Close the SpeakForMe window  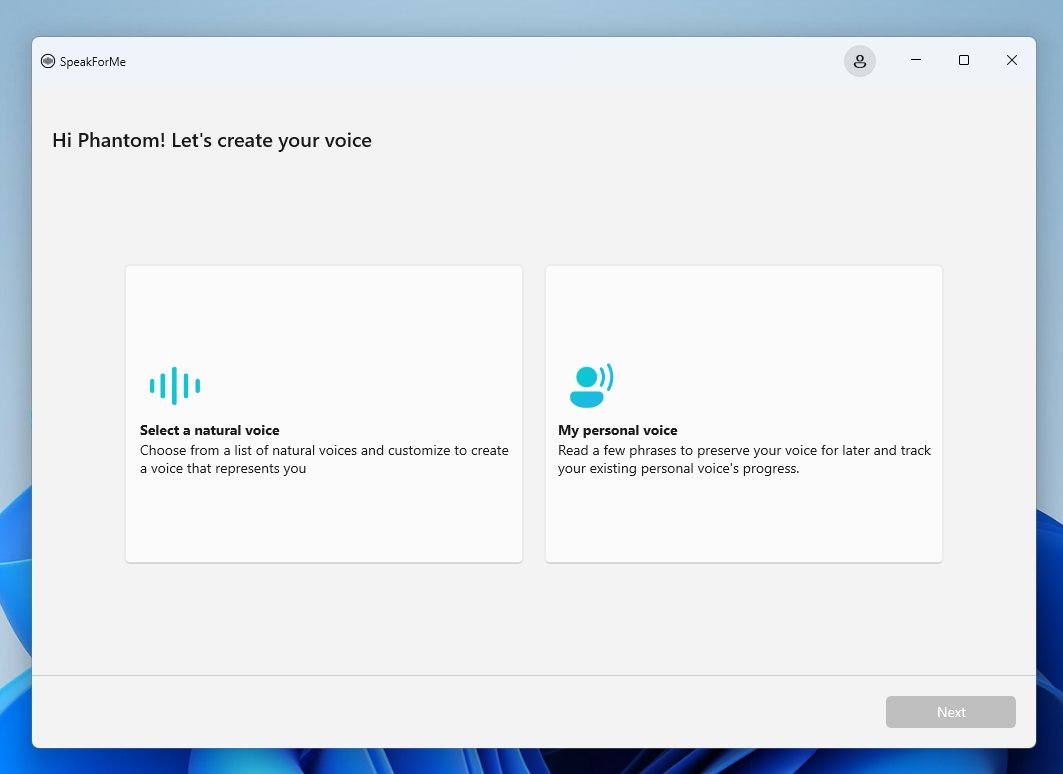click(x=1011, y=60)
